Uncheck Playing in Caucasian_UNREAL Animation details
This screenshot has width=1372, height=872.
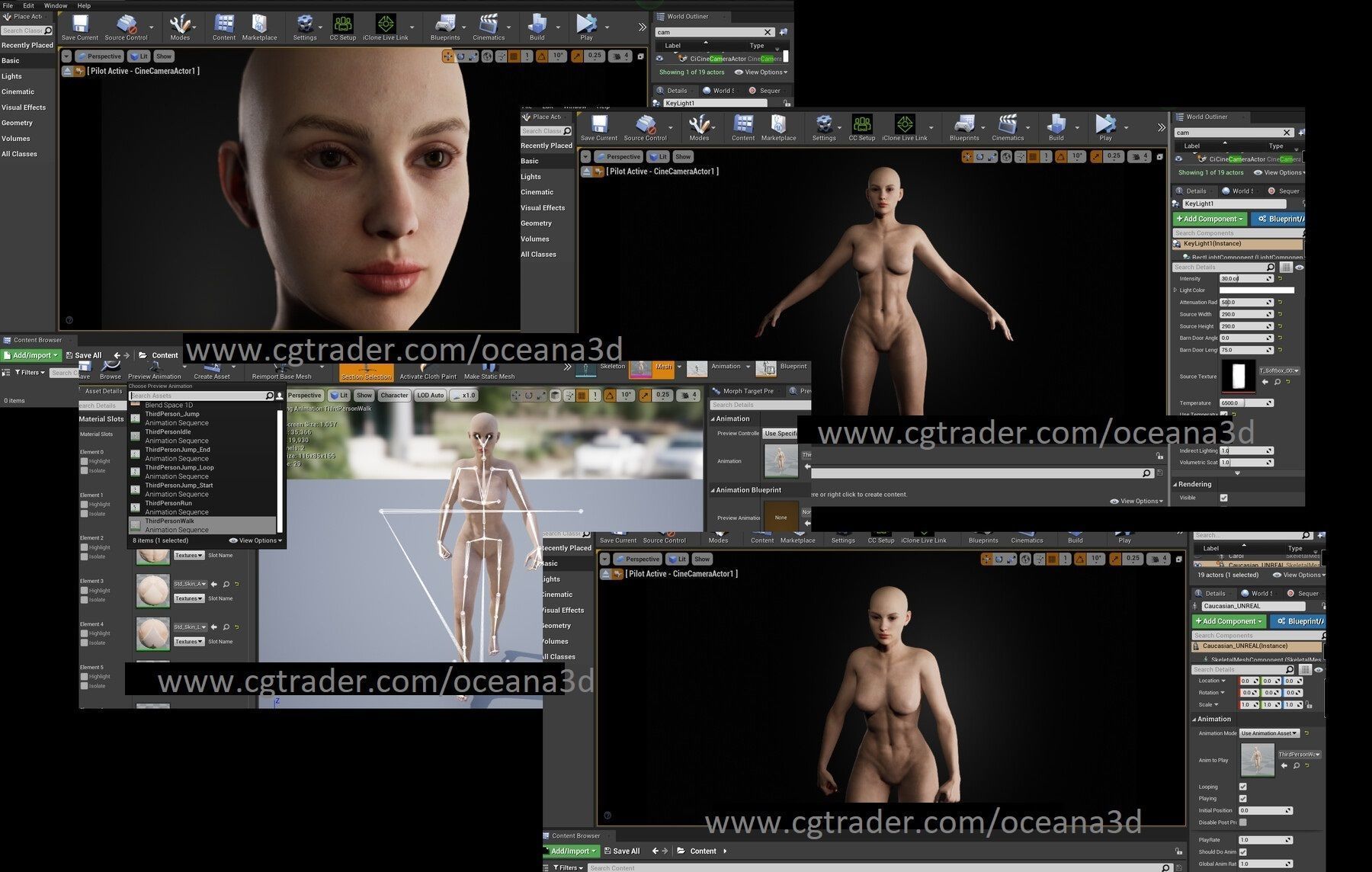pyautogui.click(x=1242, y=798)
